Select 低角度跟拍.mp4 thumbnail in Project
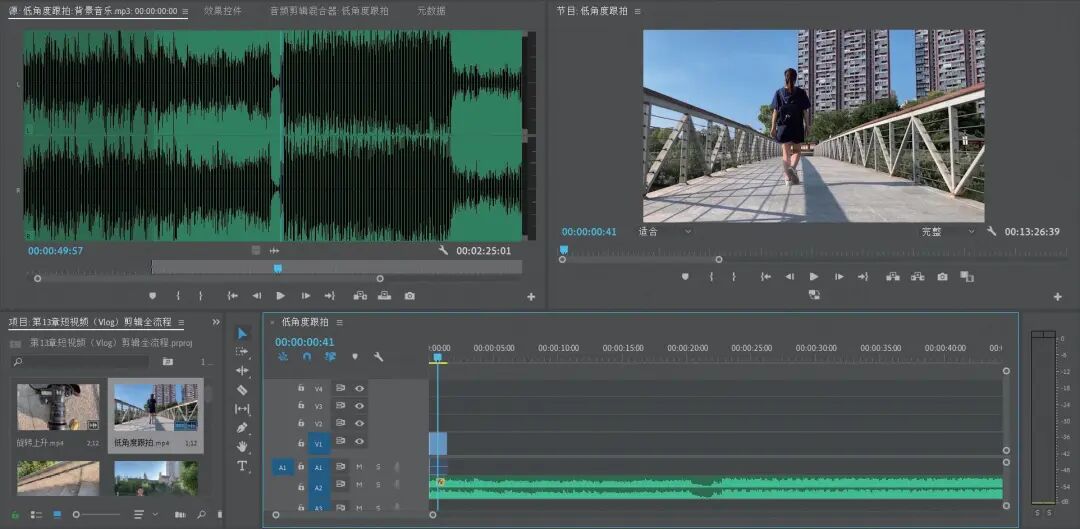Image resolution: width=1080 pixels, height=529 pixels. (x=156, y=408)
